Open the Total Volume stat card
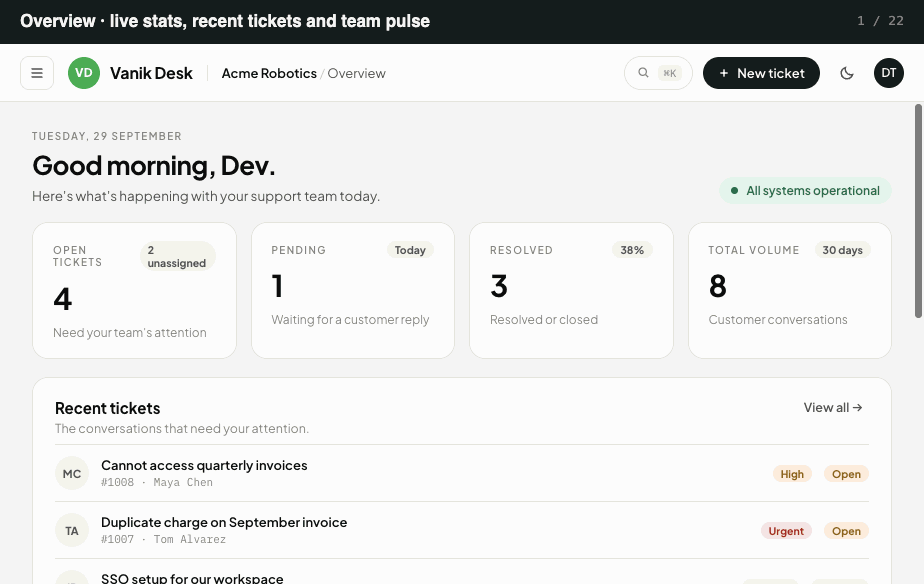The height and width of the screenshot is (584, 924). (790, 291)
